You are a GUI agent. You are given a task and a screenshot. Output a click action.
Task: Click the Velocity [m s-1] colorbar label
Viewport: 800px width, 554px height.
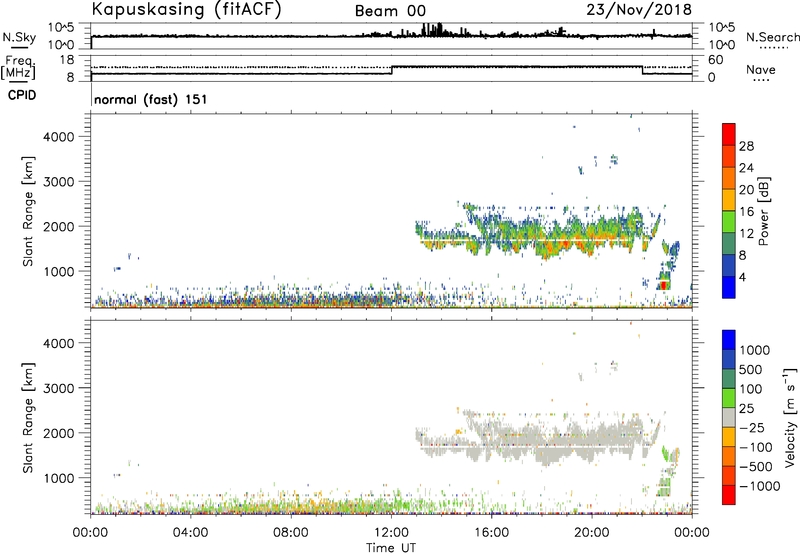790,417
